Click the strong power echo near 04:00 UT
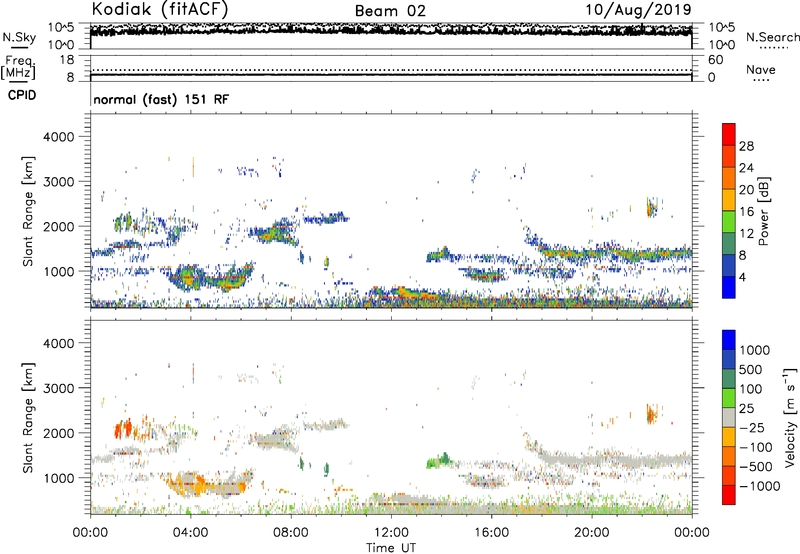This screenshot has height=554, width=800. pyautogui.click(x=188, y=279)
